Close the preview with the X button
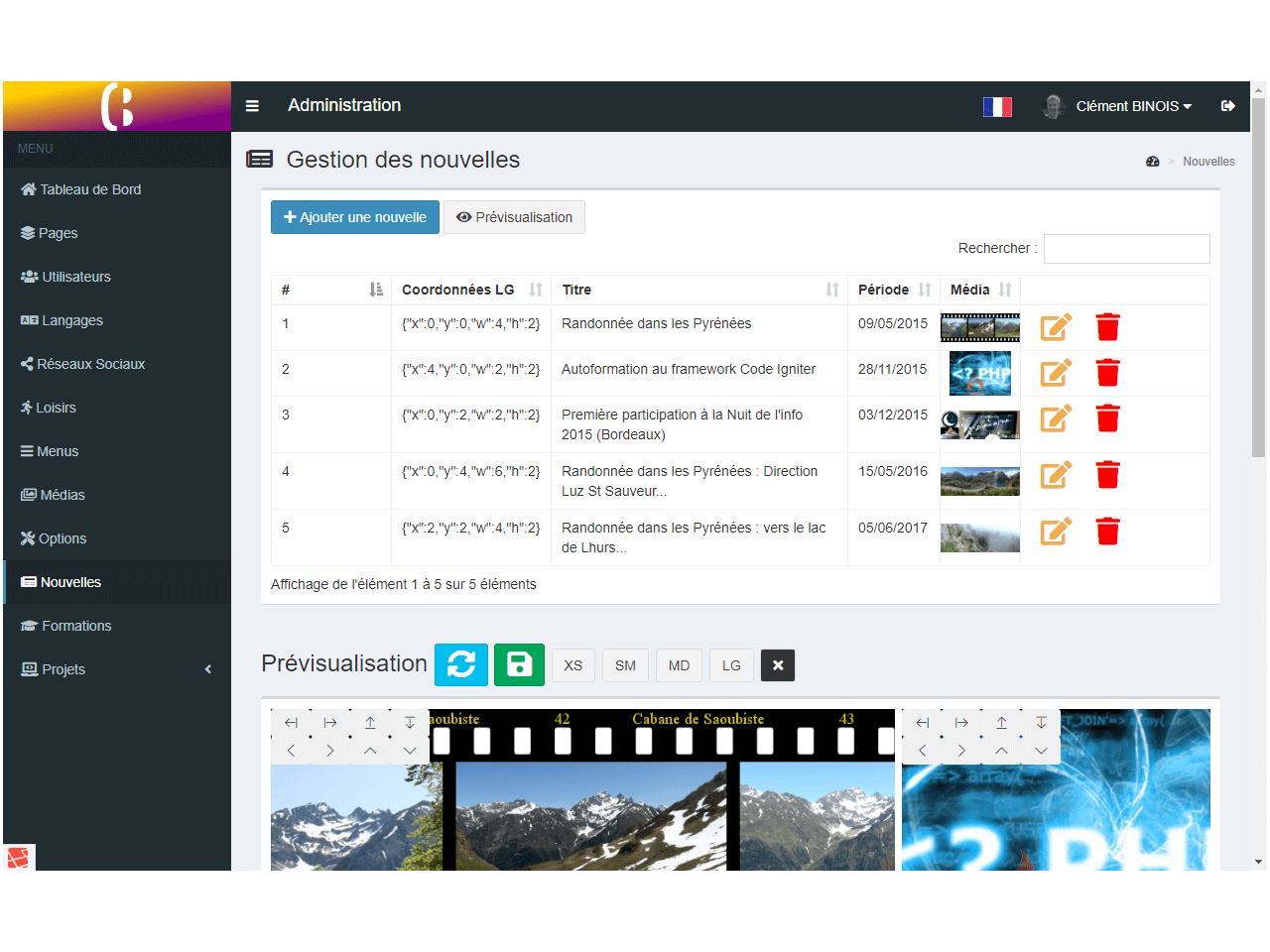1270x952 pixels. coord(778,665)
